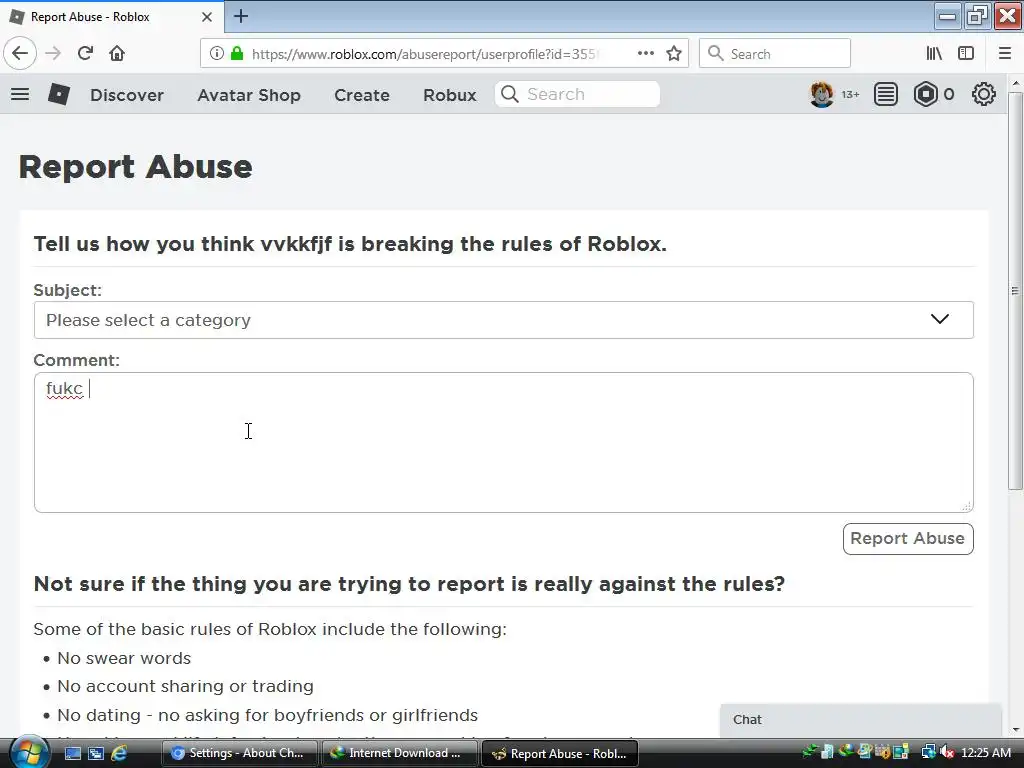Go to the Create menu item
Viewport: 1024px width, 768px height.
[362, 95]
